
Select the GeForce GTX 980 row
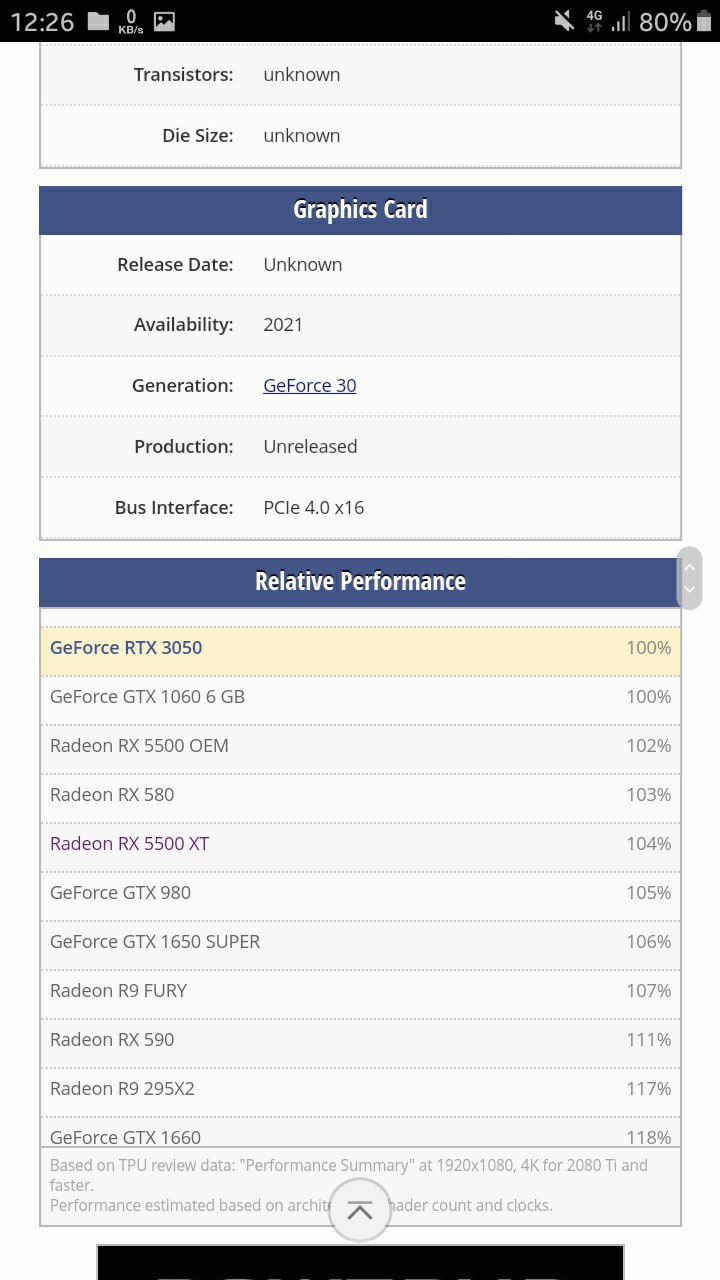360,893
